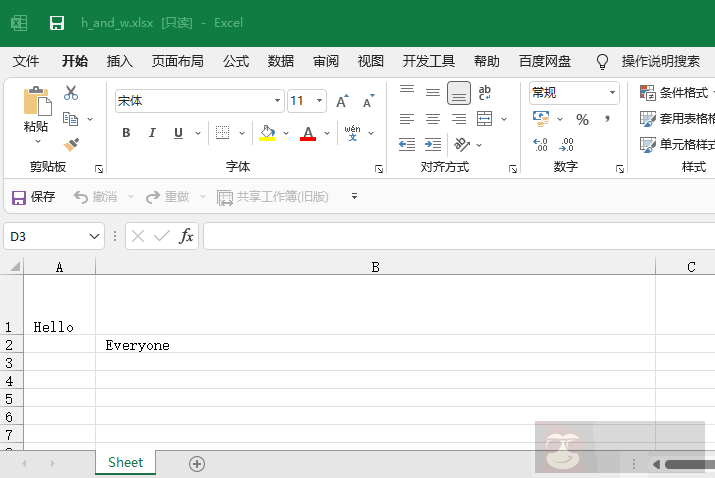
Task: Open Conditional Formatting (条件格式)
Action: [x=675, y=93]
